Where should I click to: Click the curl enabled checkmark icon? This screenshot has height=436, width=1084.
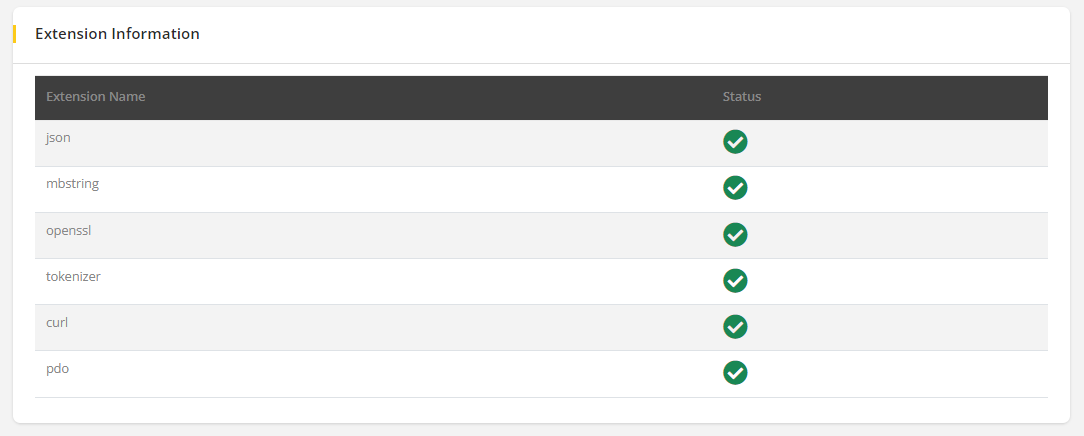click(x=735, y=327)
